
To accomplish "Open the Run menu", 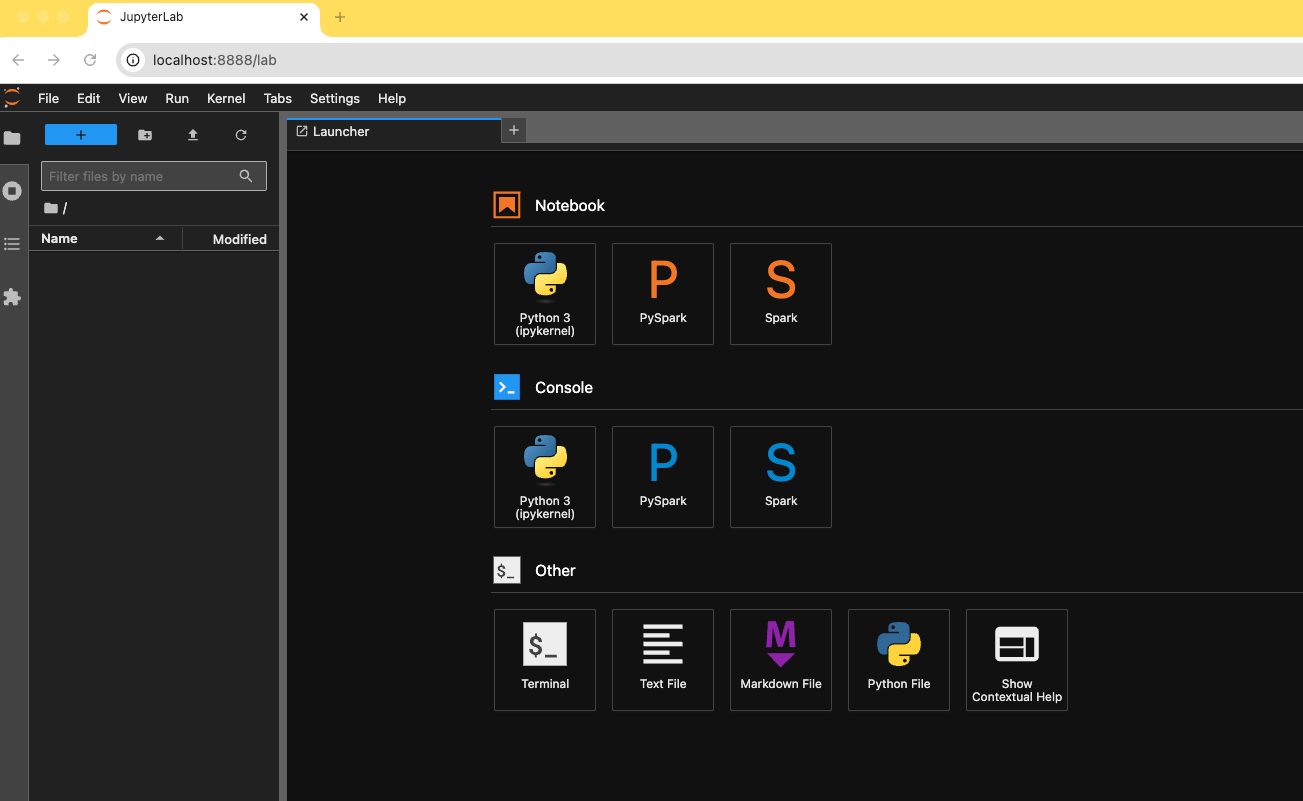I will tap(177, 98).
